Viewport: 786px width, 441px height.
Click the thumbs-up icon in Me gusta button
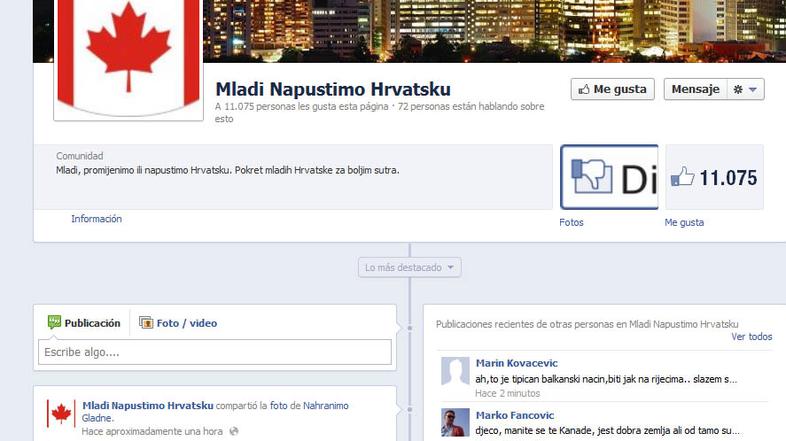(584, 89)
